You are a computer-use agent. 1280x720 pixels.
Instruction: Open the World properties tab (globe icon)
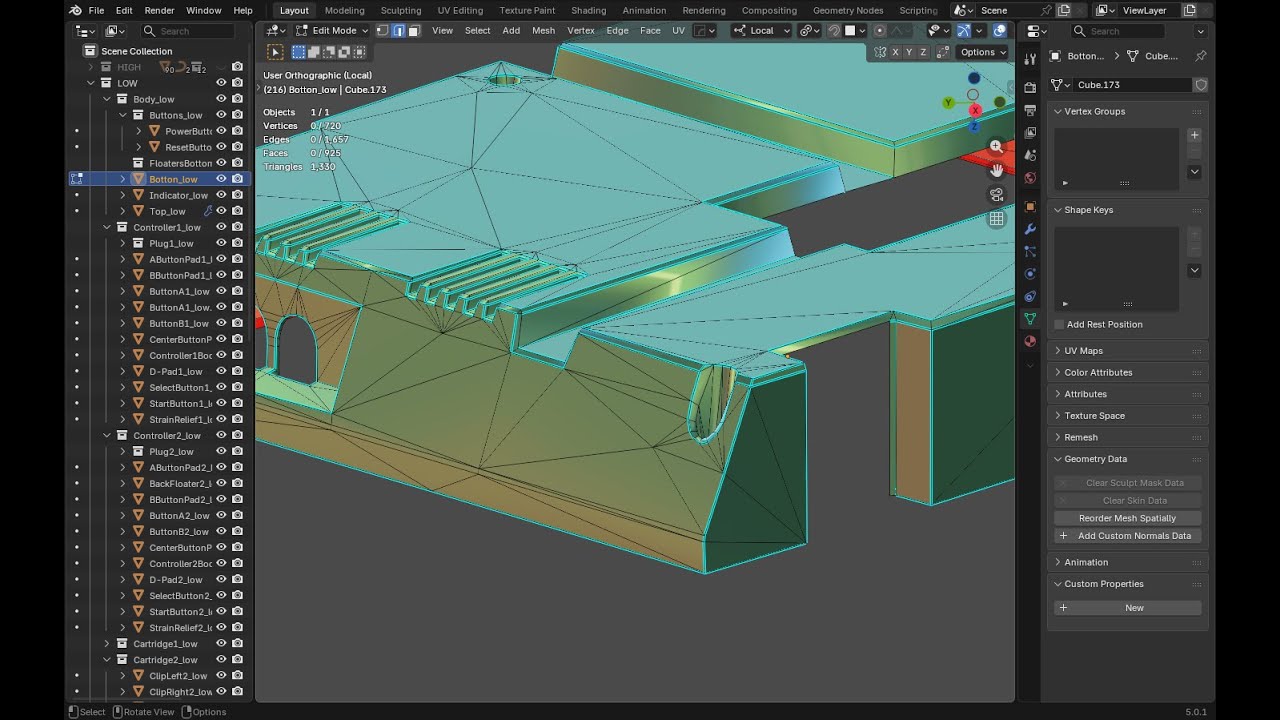coord(1030,178)
